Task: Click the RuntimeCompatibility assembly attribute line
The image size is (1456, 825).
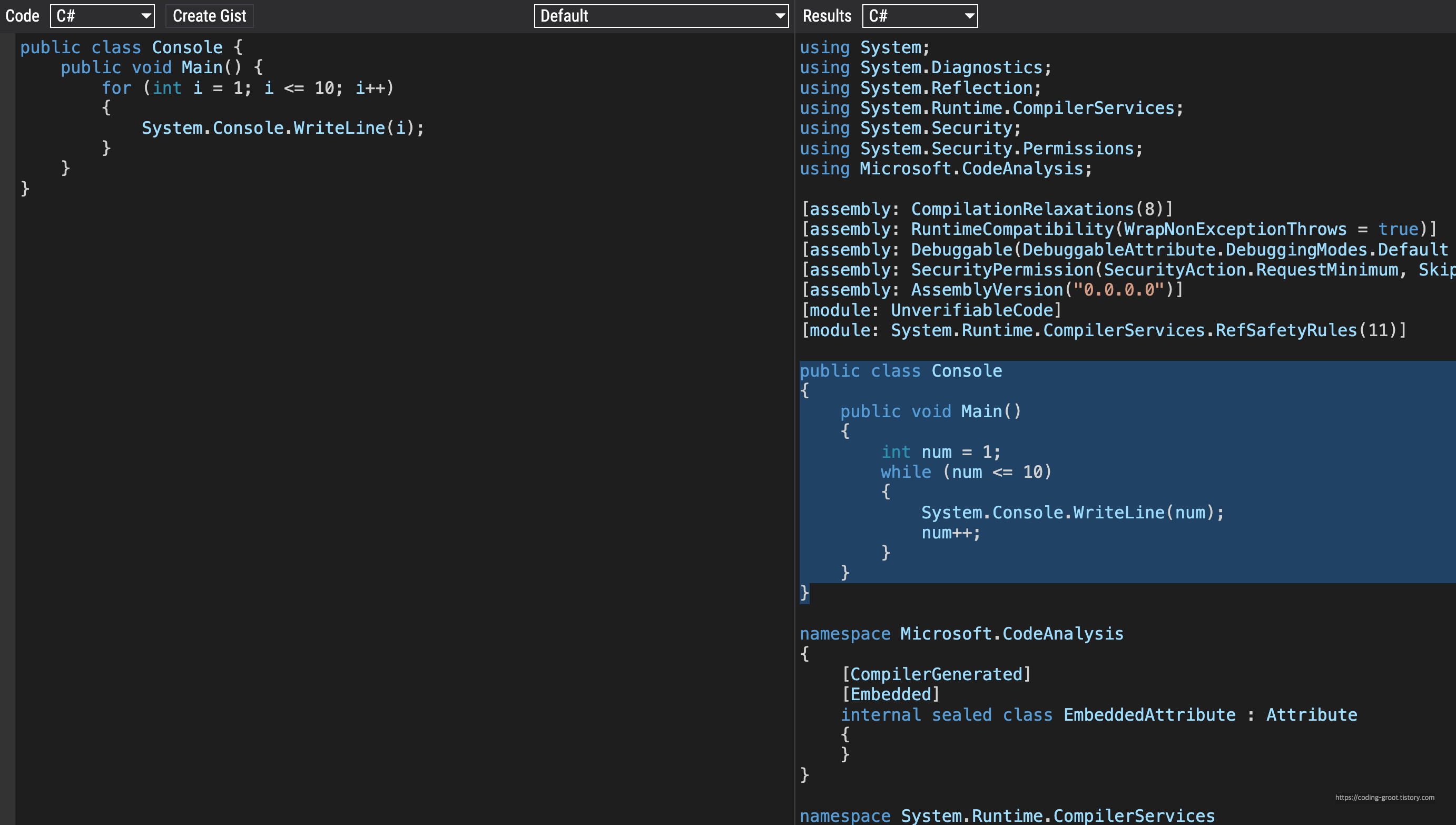Action: coord(1118,230)
